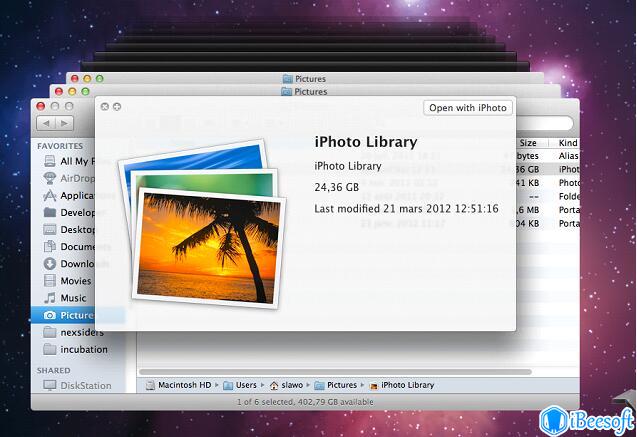Screen dimensions: 637x437
Task: Open DiskStation under Shared
Action: pyautogui.click(x=77, y=385)
